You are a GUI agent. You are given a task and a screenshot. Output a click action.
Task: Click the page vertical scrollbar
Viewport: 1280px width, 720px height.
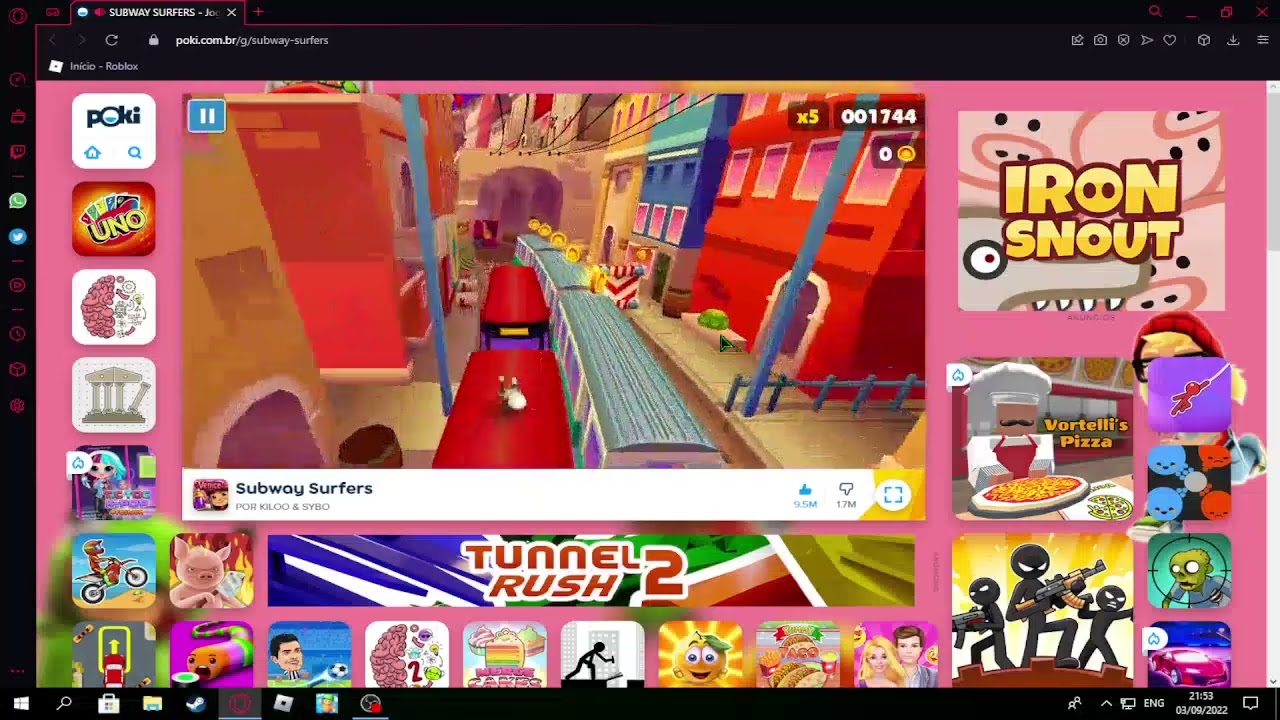click(1273, 384)
